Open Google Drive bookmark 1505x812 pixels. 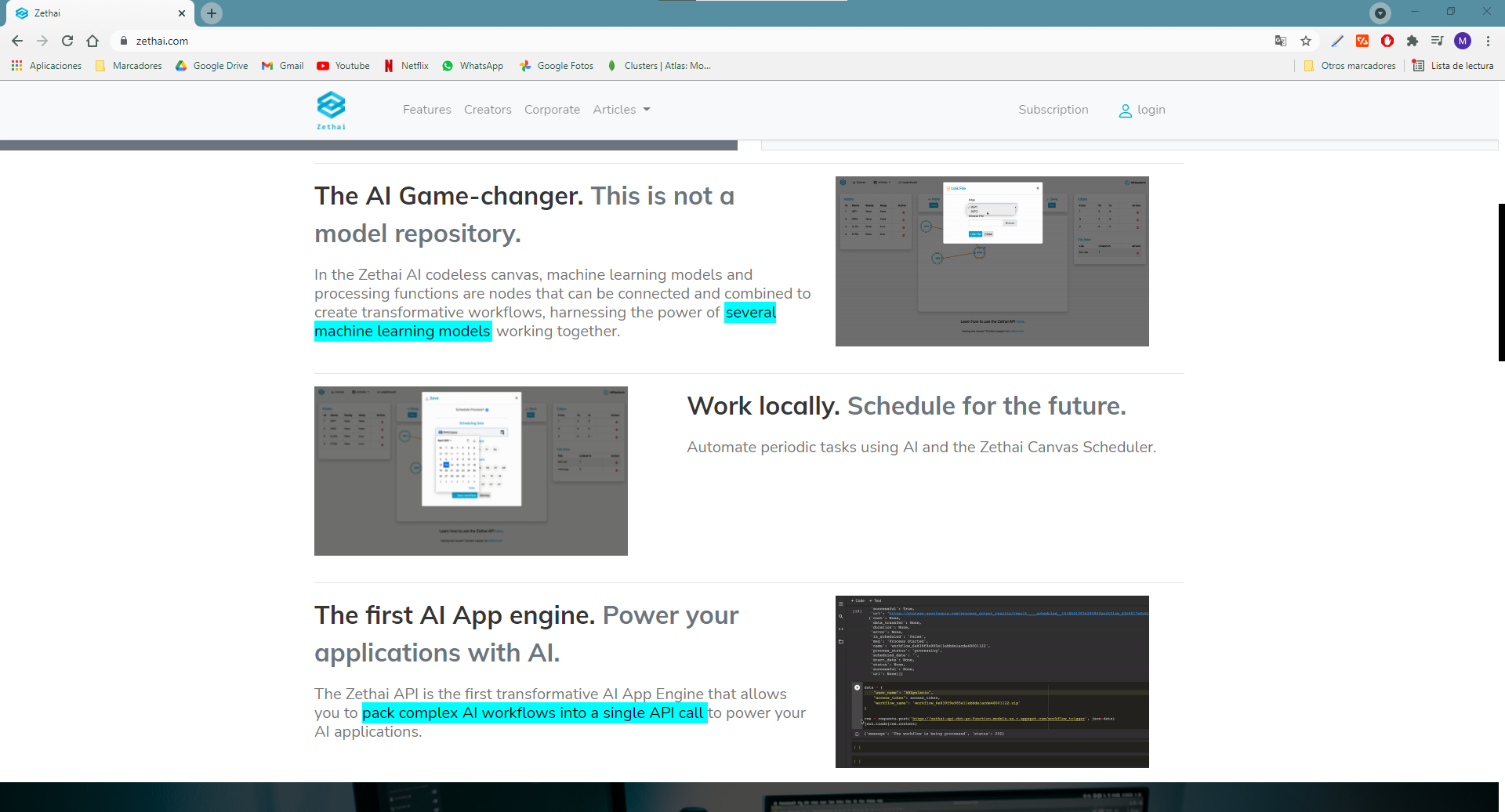pos(212,66)
